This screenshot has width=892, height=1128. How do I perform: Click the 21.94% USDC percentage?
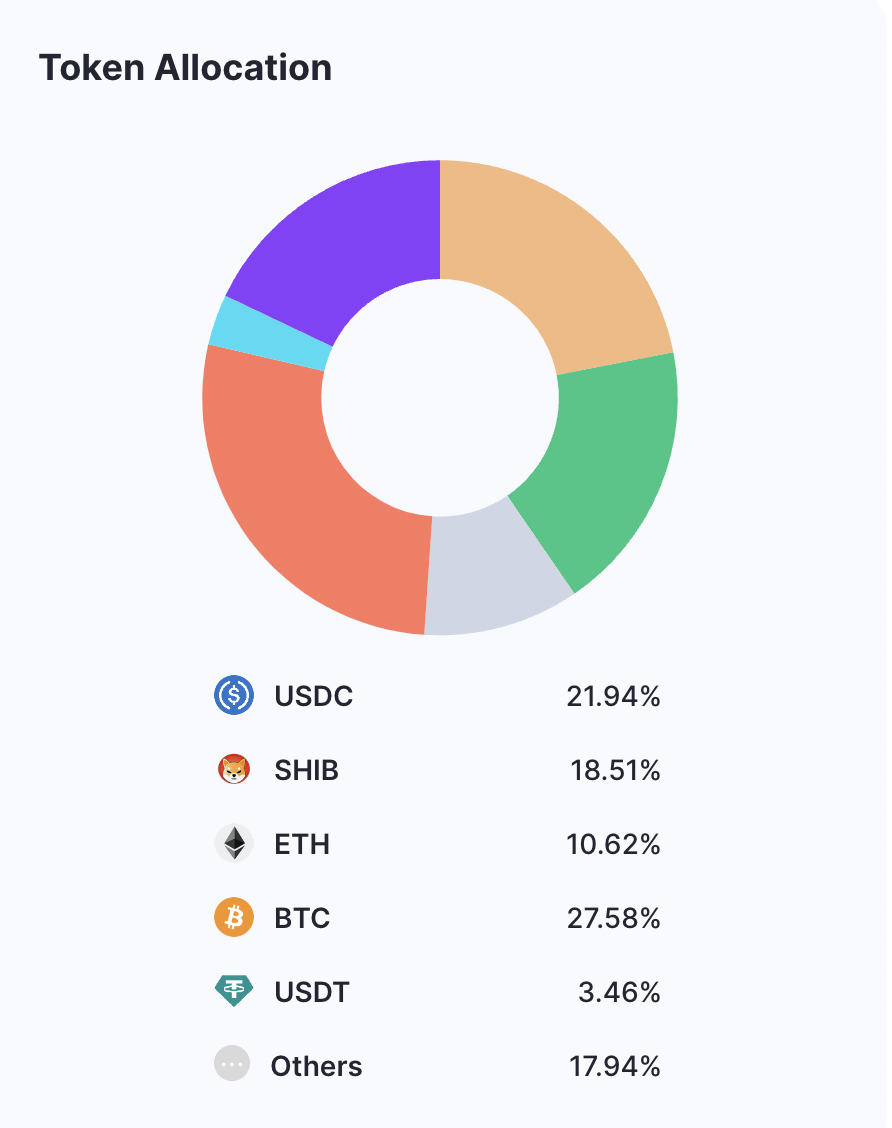[613, 696]
